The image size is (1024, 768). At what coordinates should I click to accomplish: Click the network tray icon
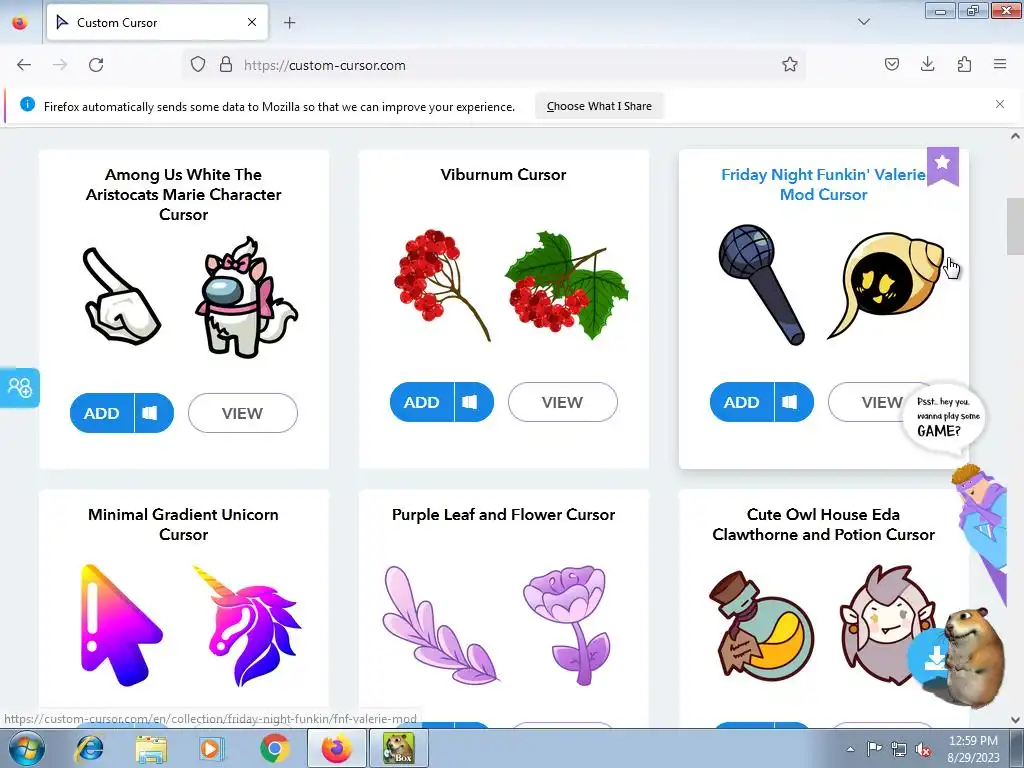tap(899, 749)
